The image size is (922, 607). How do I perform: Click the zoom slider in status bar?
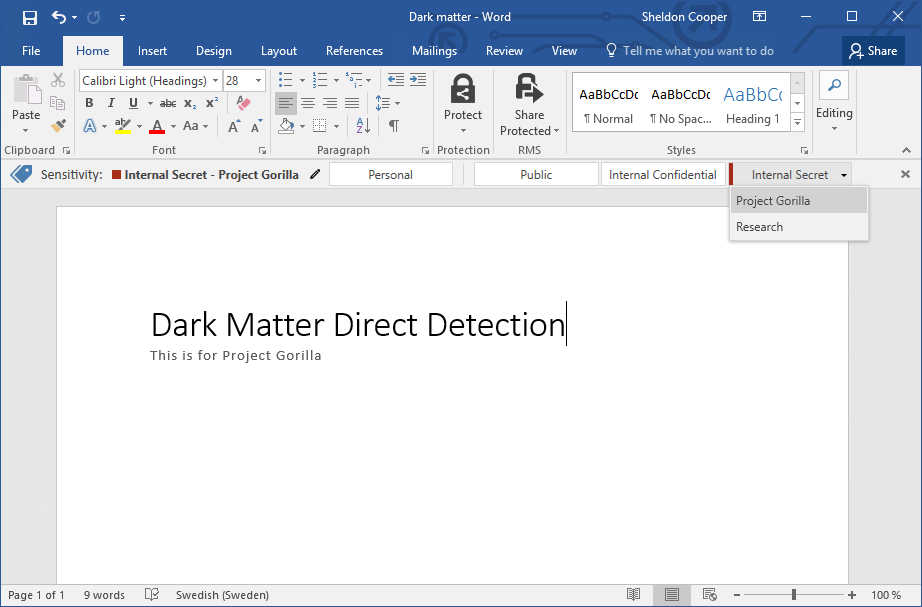794,595
